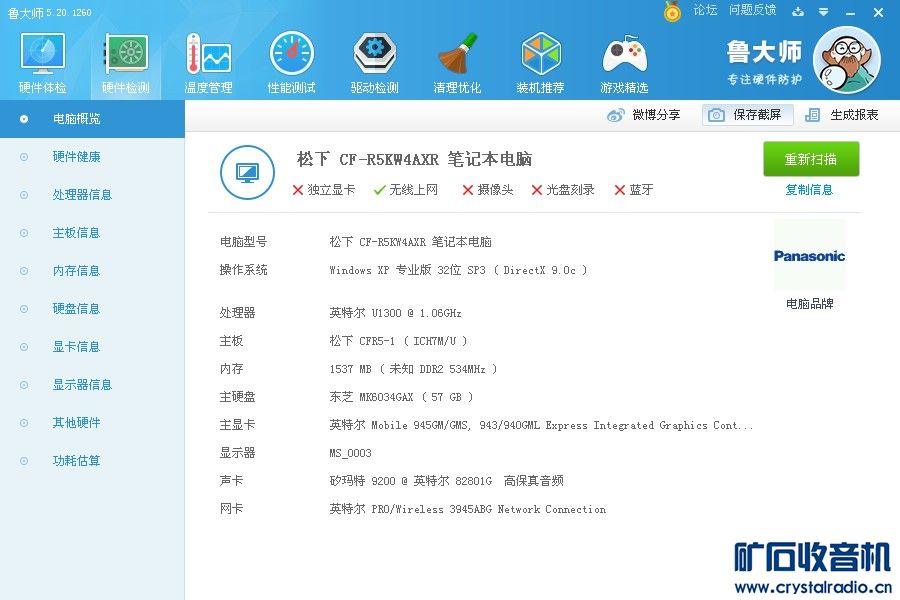900x600 pixels.
Task: Click the Lu Dashi mascot avatar
Action: pos(847,60)
